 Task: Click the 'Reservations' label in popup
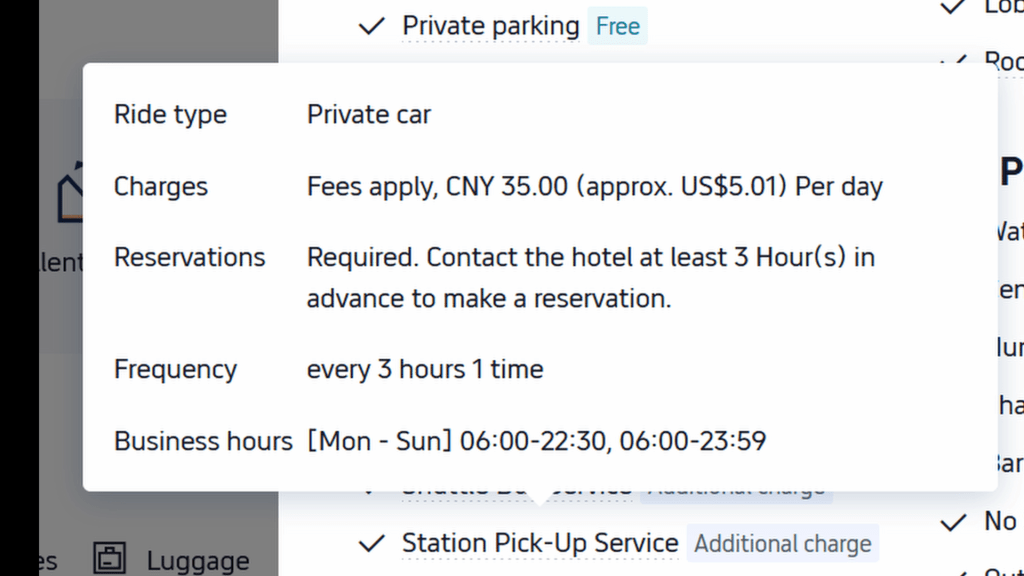[190, 258]
